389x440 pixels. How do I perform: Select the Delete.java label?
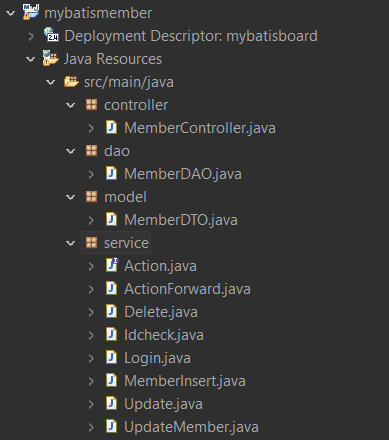(161, 312)
